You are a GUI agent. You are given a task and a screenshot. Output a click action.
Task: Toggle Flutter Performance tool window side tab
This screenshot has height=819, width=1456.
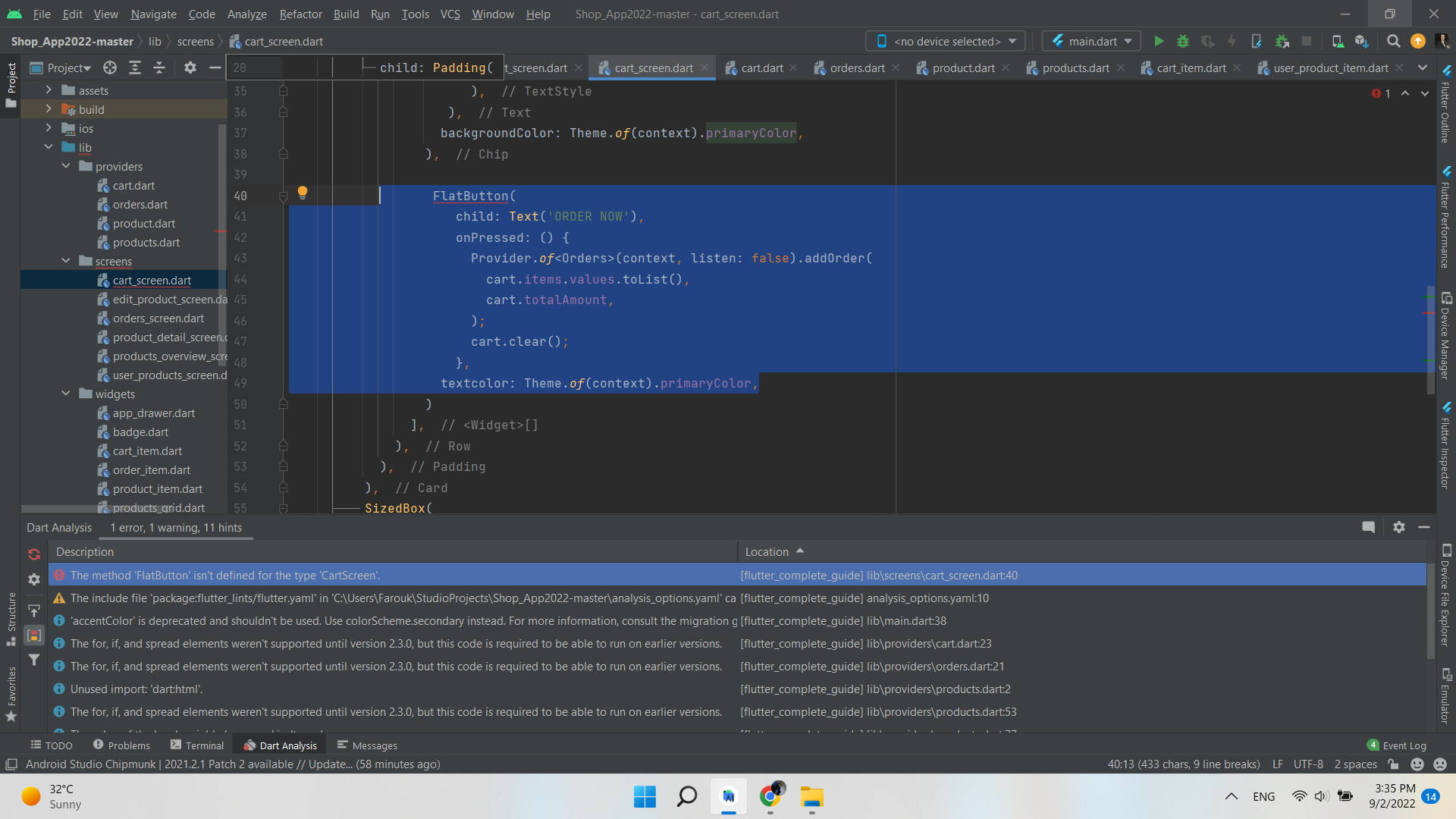coord(1446,218)
